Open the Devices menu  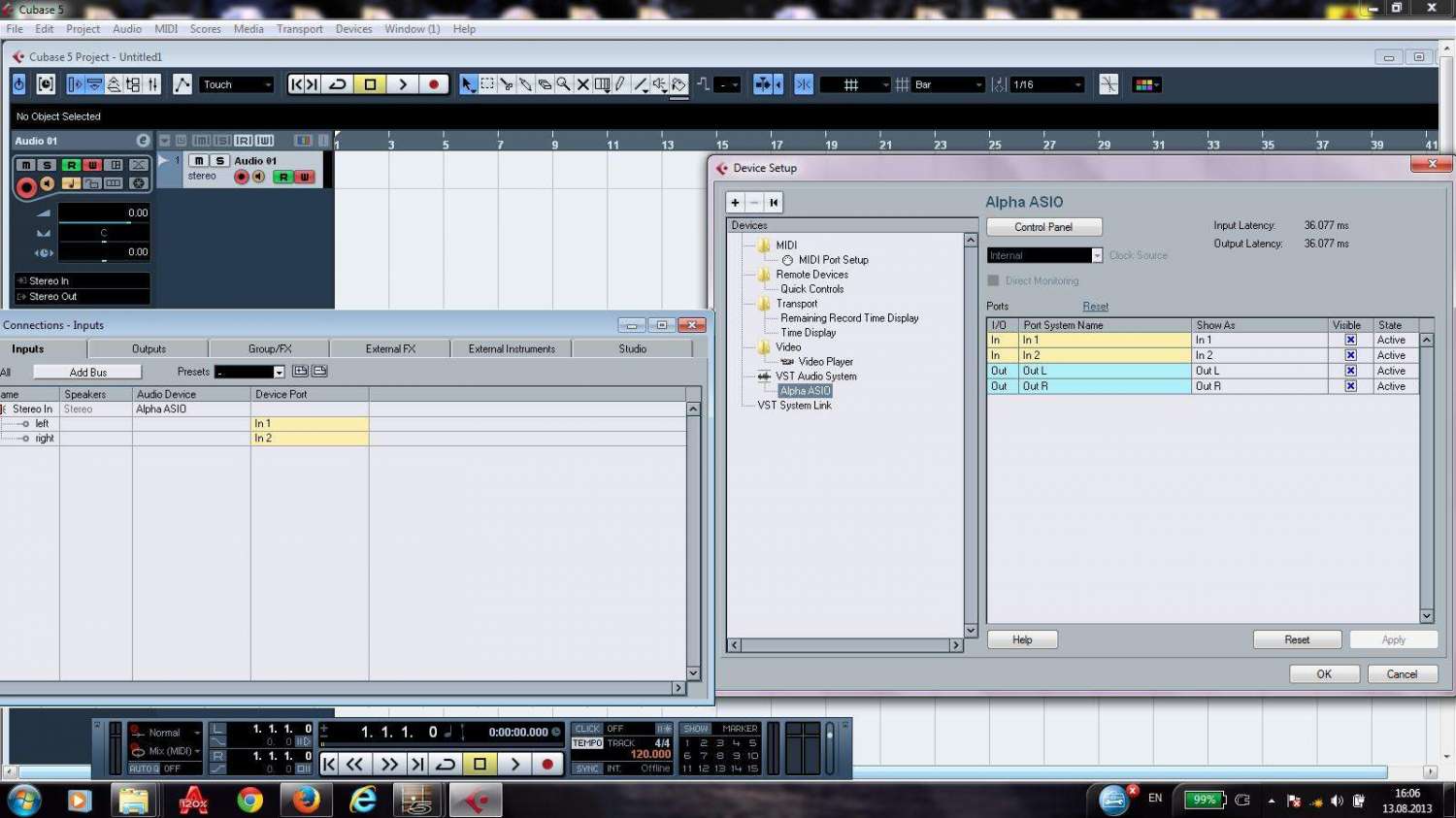tap(353, 29)
